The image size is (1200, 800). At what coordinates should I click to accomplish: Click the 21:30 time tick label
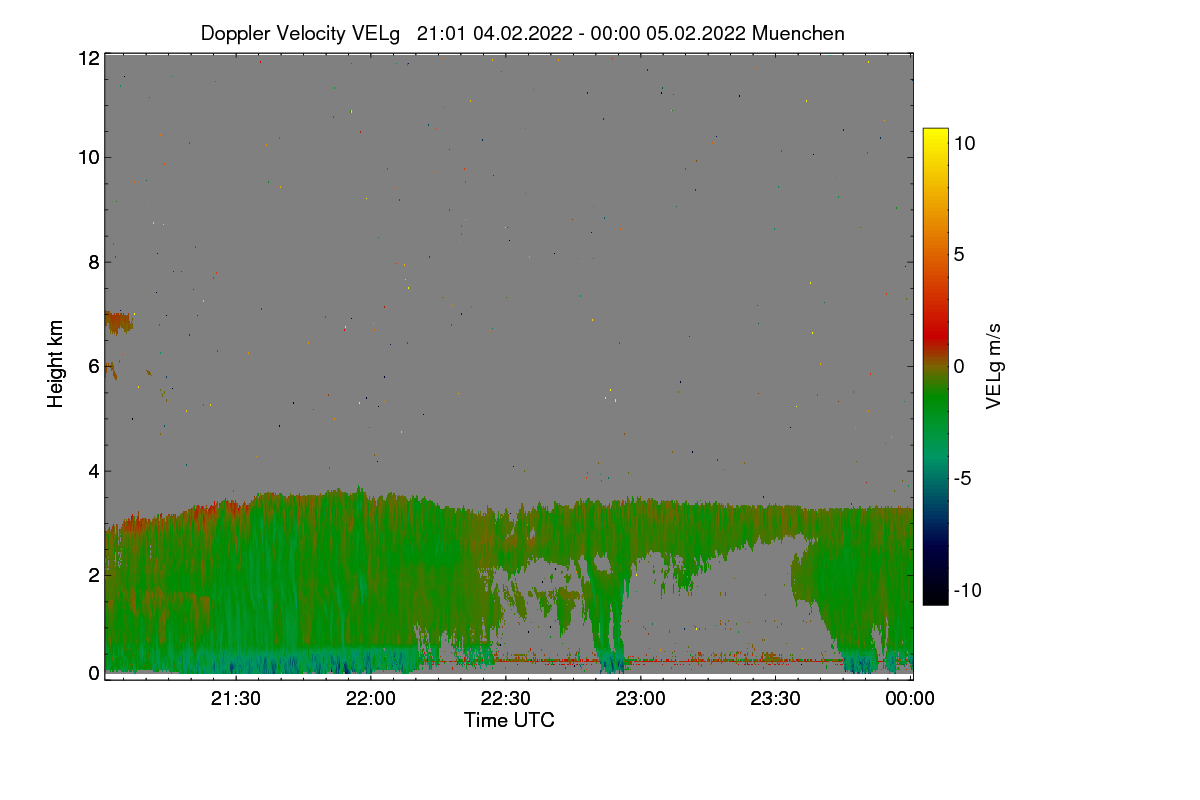click(236, 699)
